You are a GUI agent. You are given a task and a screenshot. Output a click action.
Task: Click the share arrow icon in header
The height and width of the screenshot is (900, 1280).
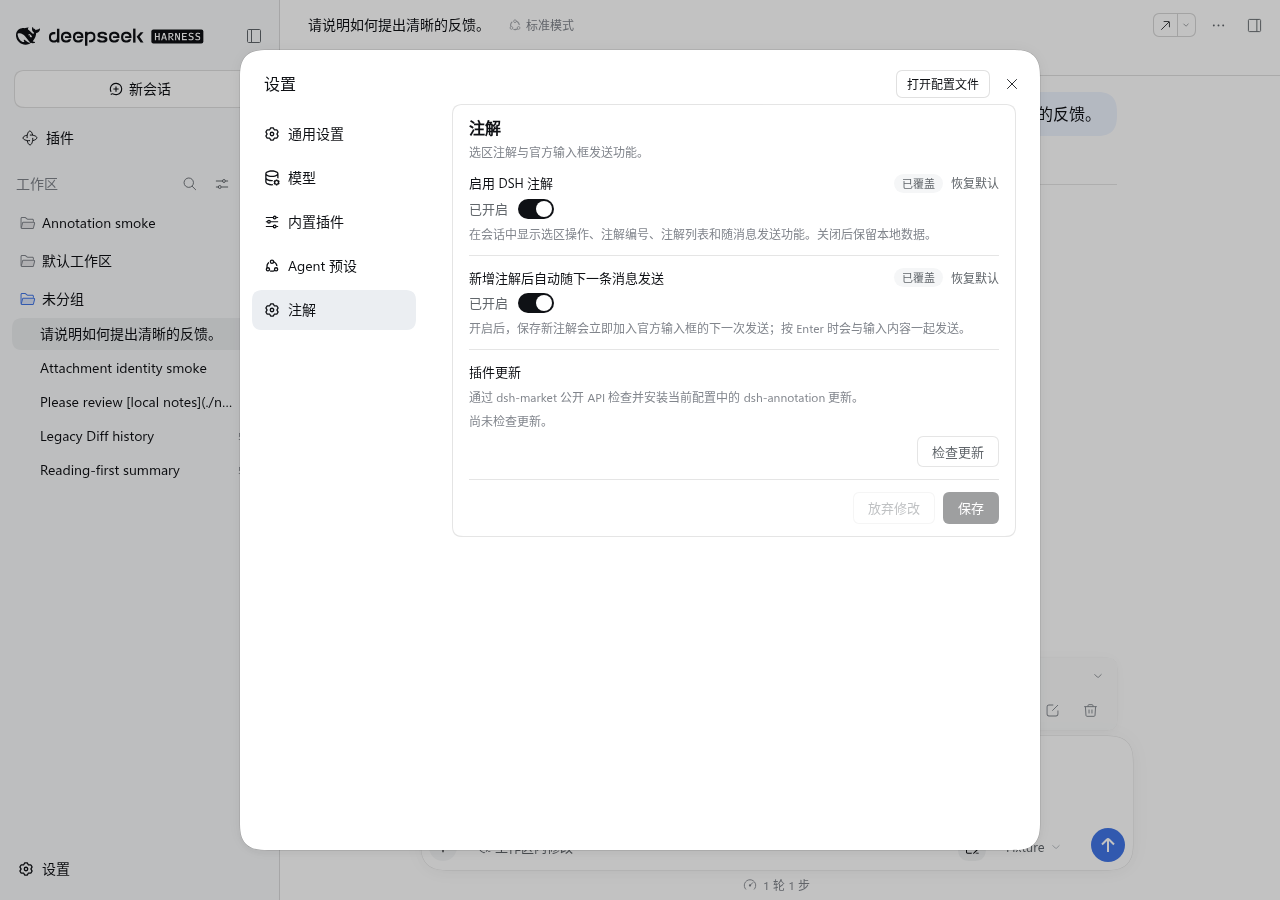(x=1165, y=25)
